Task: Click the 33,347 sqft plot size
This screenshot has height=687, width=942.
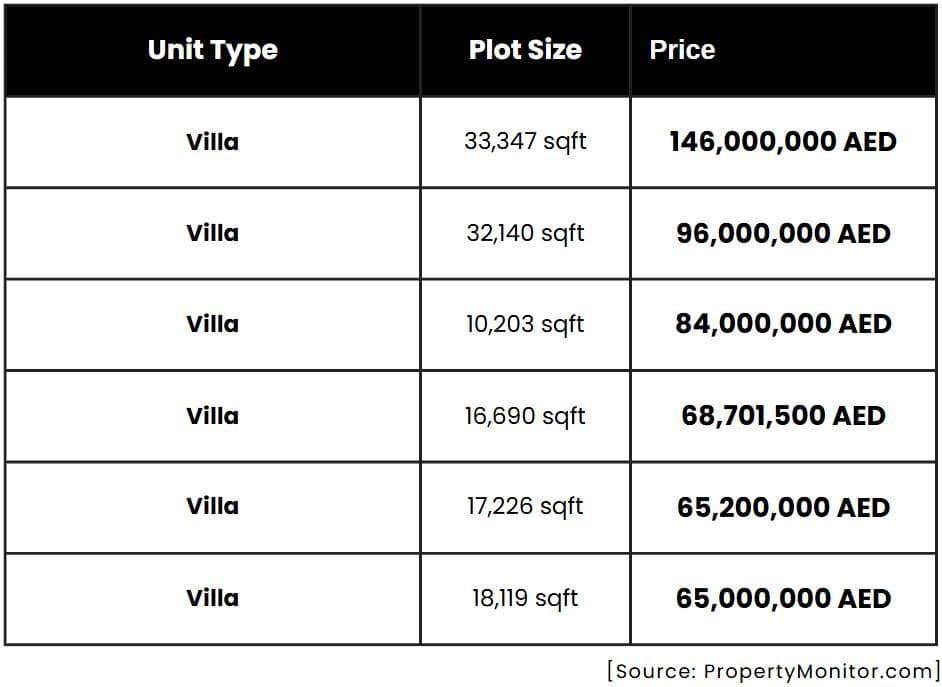Action: 525,142
